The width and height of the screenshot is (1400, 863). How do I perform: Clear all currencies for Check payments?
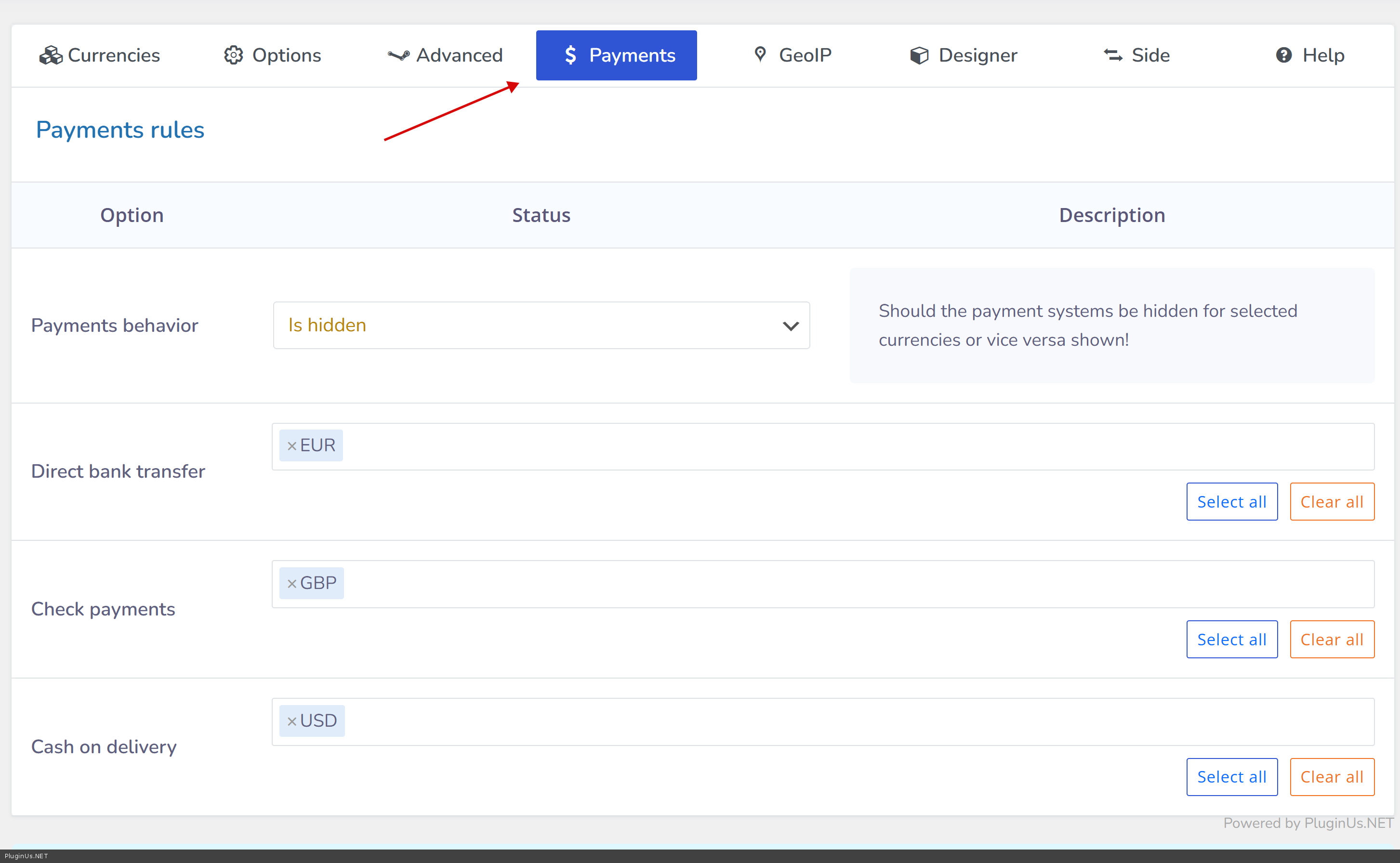[x=1332, y=639]
